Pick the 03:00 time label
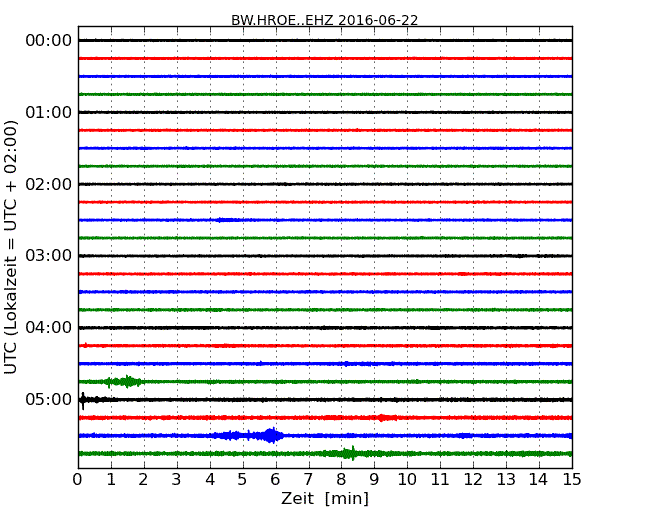650x520 pixels. [x=49, y=255]
